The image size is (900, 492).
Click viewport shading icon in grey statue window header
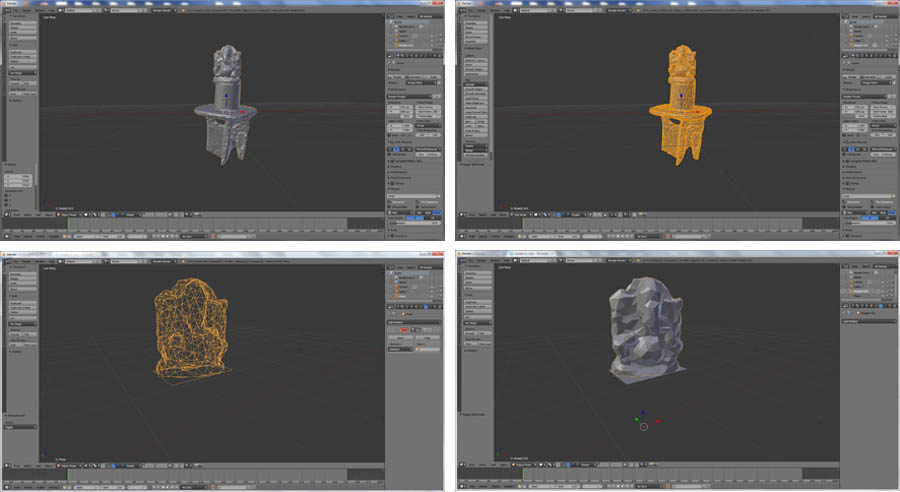[86, 214]
